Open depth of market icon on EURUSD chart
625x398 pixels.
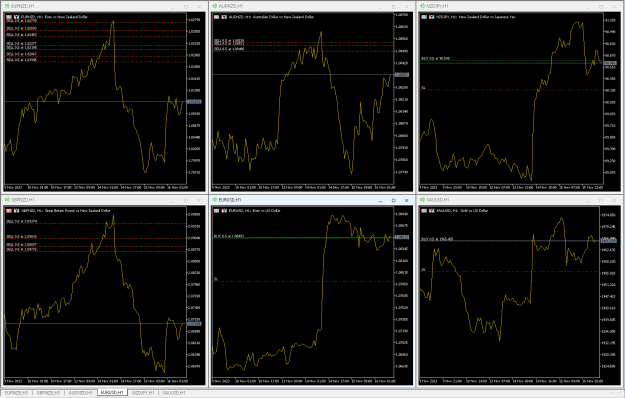click(x=224, y=210)
